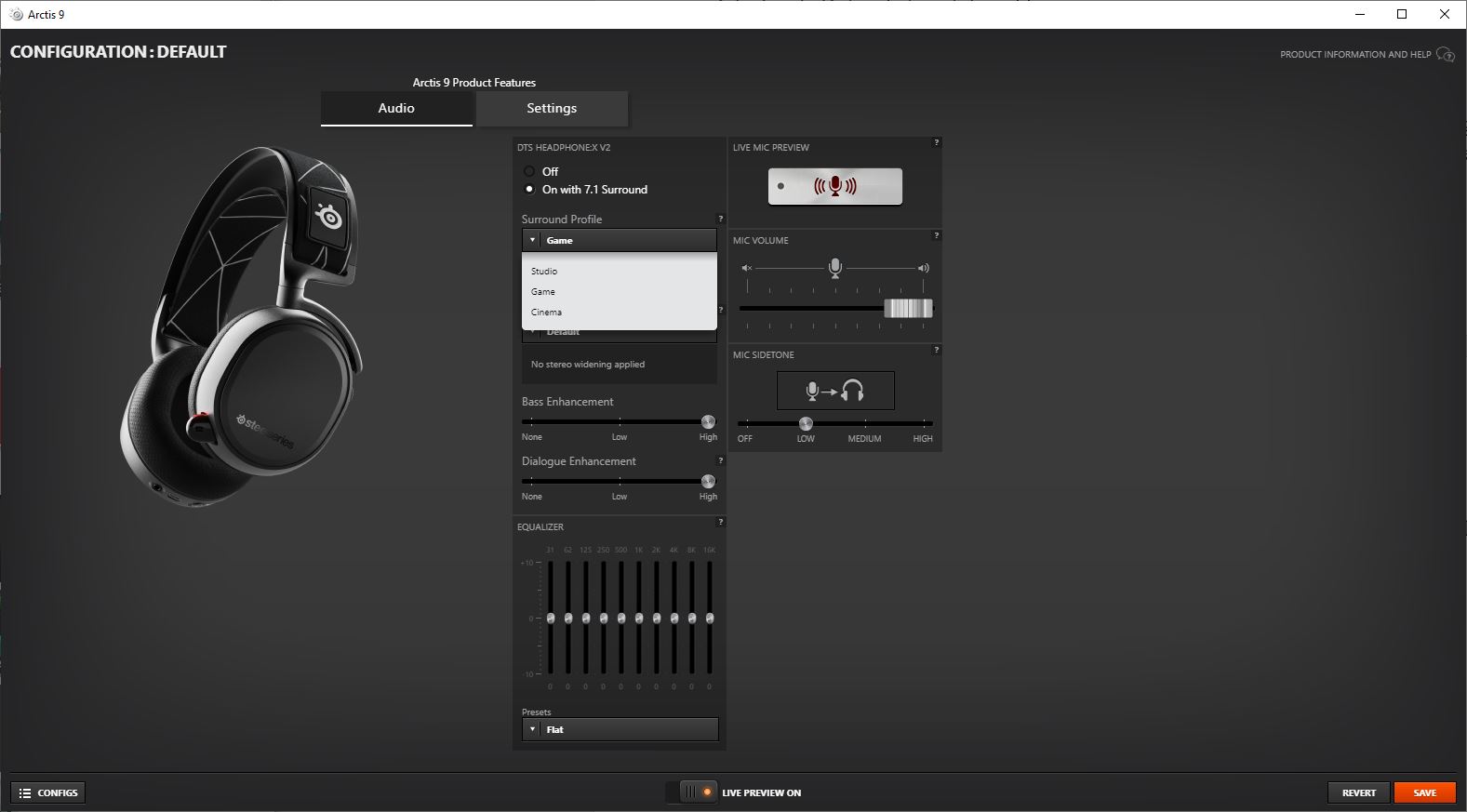This screenshot has height=812, width=1467.
Task: Set Bass Enhancement to Low
Action: point(620,421)
